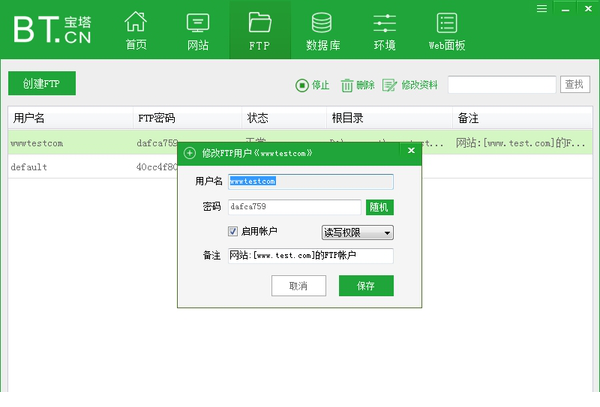
Task: Select the FTP tab
Action: pyautogui.click(x=260, y=31)
